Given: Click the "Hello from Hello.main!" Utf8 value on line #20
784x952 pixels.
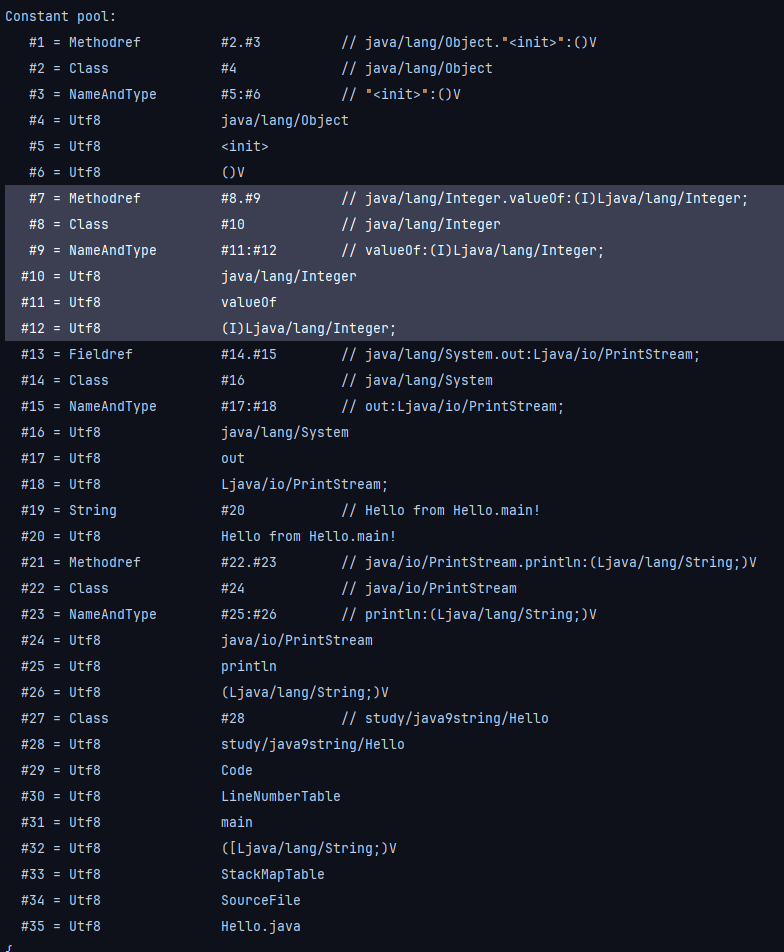Looking at the screenshot, I should pyautogui.click(x=308, y=536).
